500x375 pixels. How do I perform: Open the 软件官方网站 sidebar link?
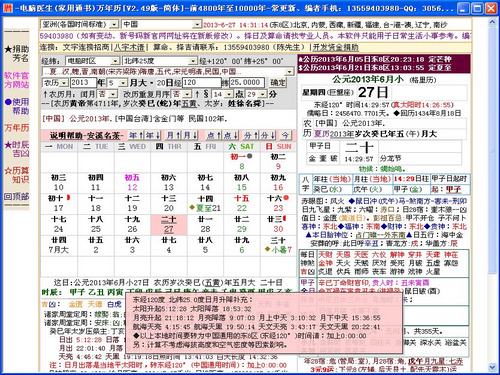tap(17, 80)
